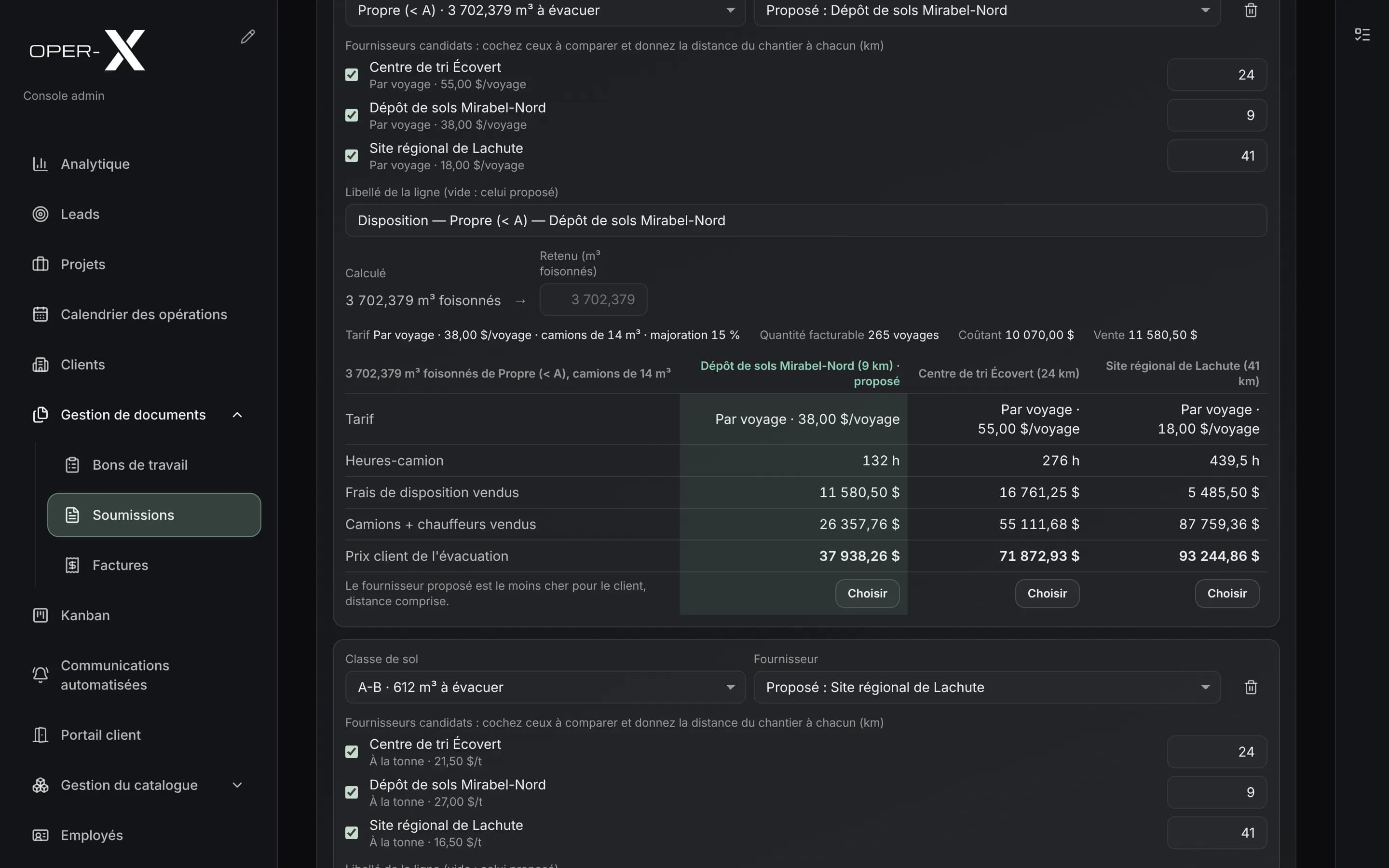The width and height of the screenshot is (1389, 868).
Task: Click the Libellé de la ligne text field
Action: coord(806,220)
